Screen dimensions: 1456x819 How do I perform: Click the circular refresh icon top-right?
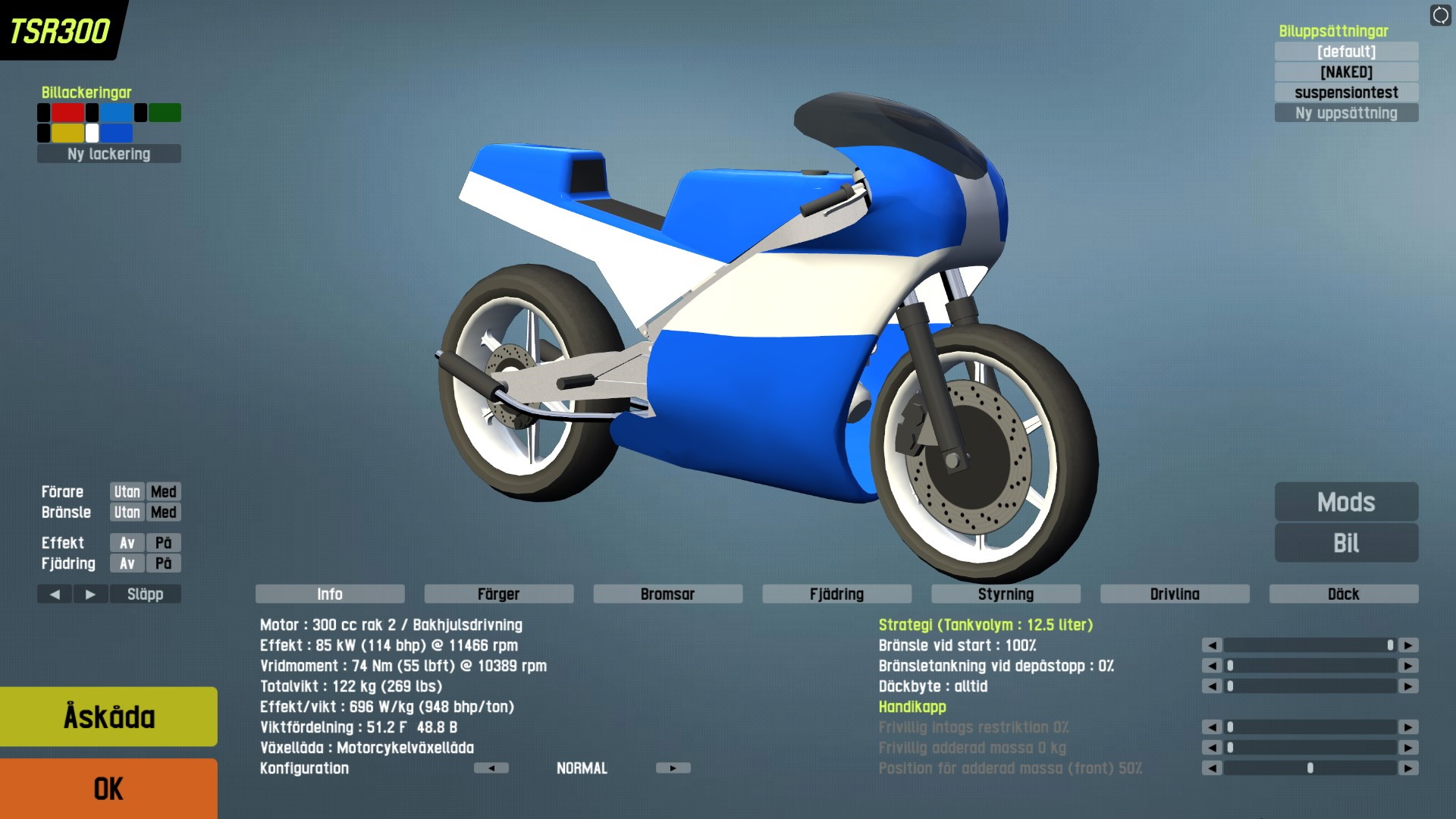(1440, 15)
